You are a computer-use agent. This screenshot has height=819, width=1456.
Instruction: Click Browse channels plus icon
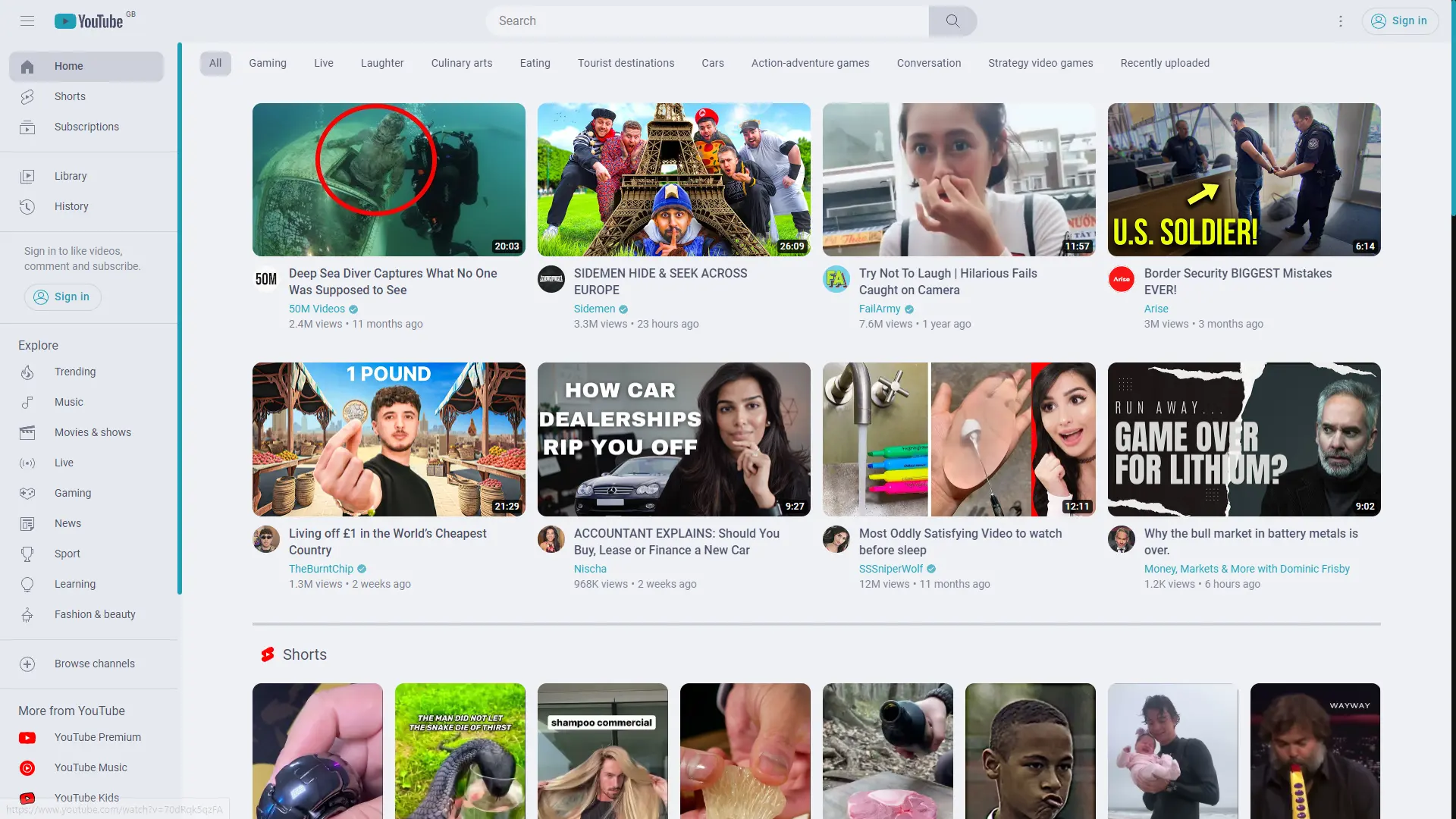pos(27,664)
